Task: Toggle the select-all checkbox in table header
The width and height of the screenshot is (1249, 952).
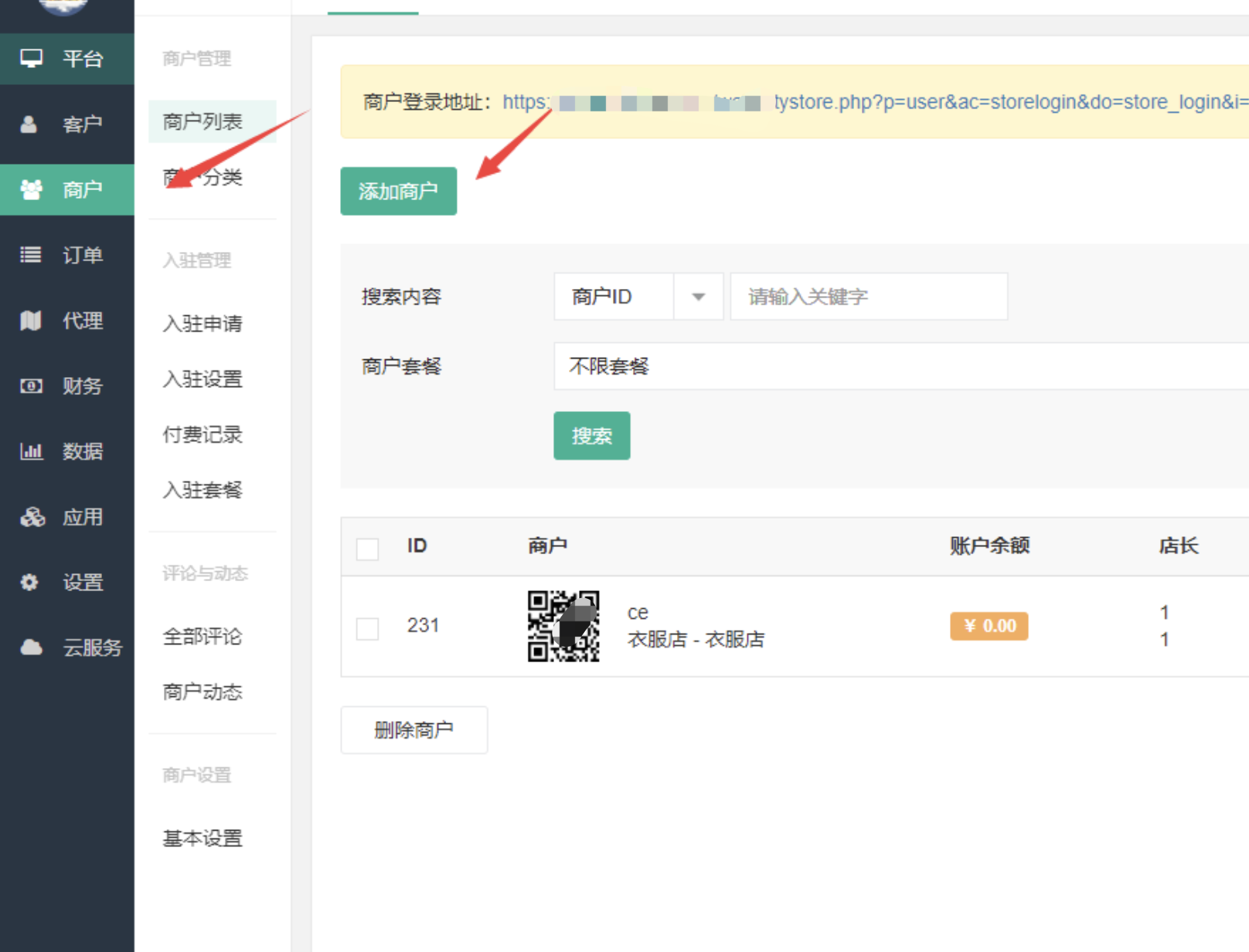Action: coord(367,549)
